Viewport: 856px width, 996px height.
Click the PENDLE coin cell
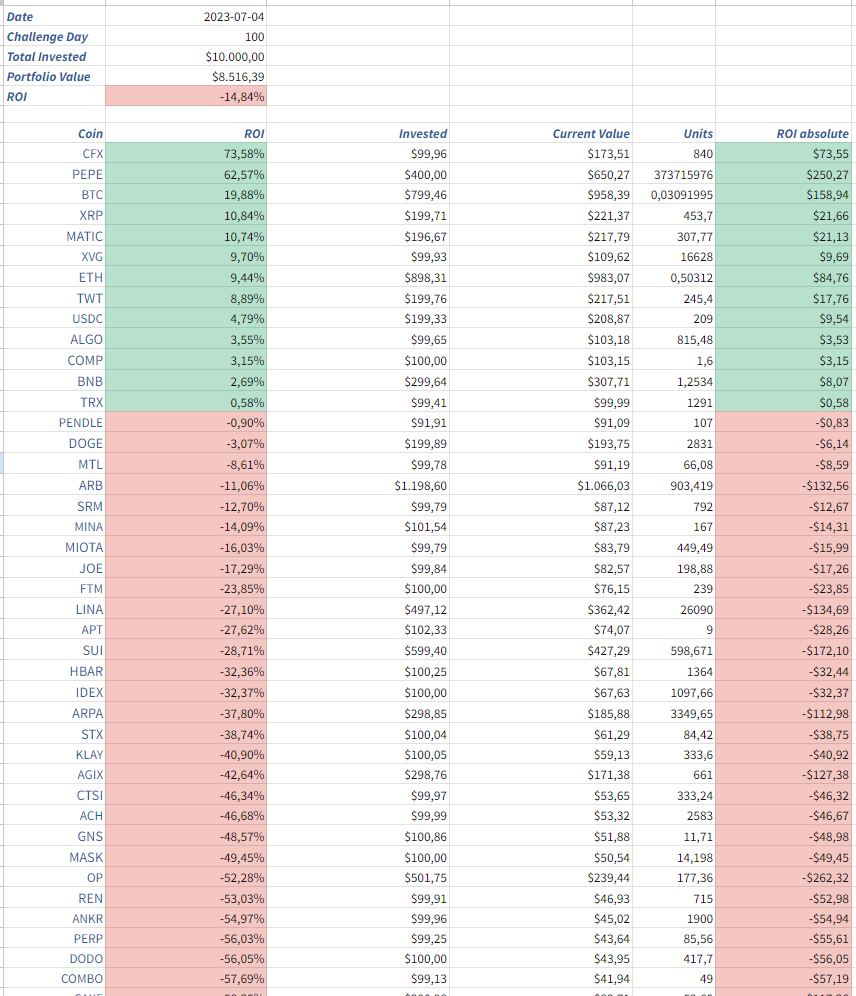click(x=55, y=422)
